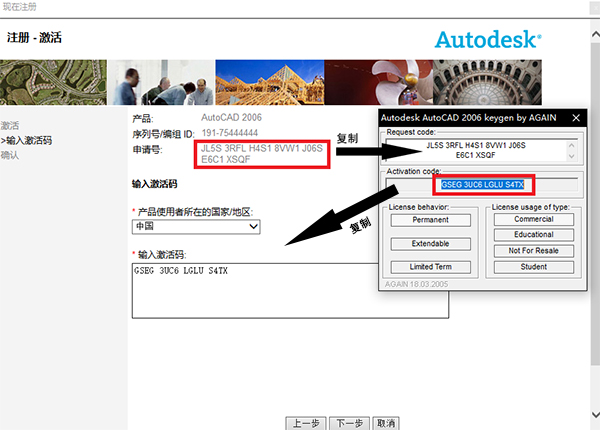Click the 上一步 back button

pyautogui.click(x=306, y=423)
